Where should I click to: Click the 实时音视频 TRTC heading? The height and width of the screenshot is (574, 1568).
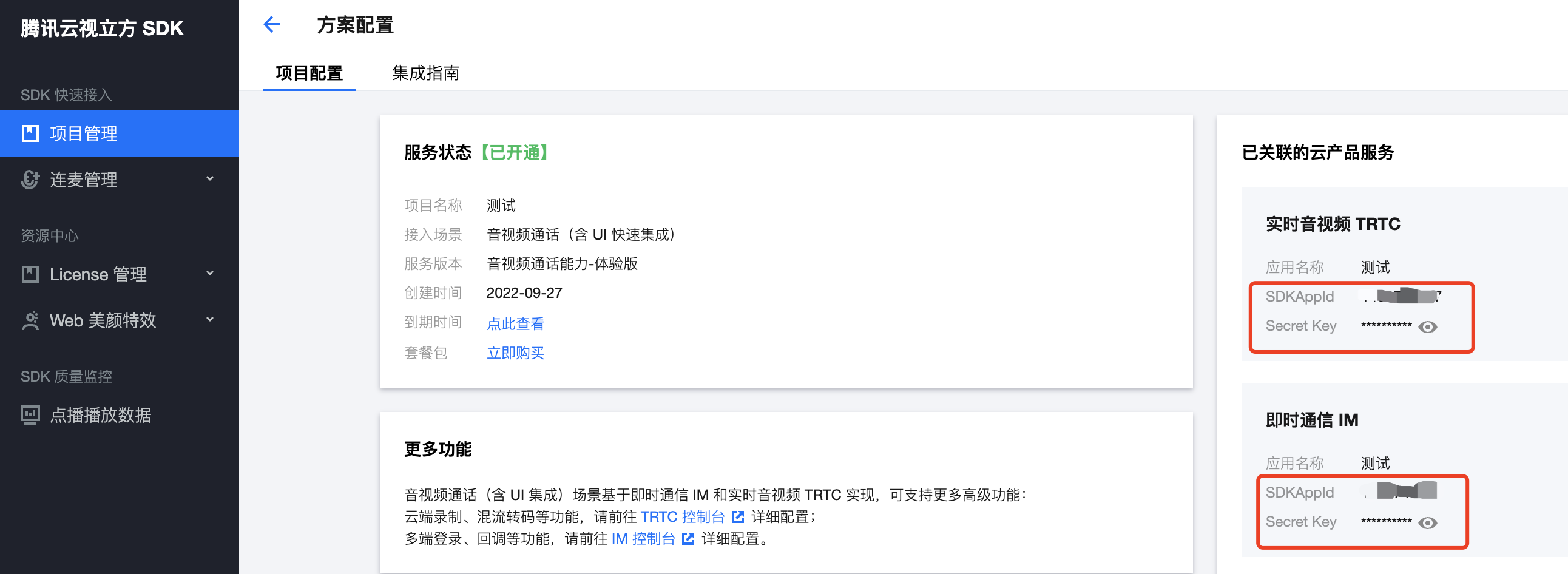pyautogui.click(x=1333, y=224)
